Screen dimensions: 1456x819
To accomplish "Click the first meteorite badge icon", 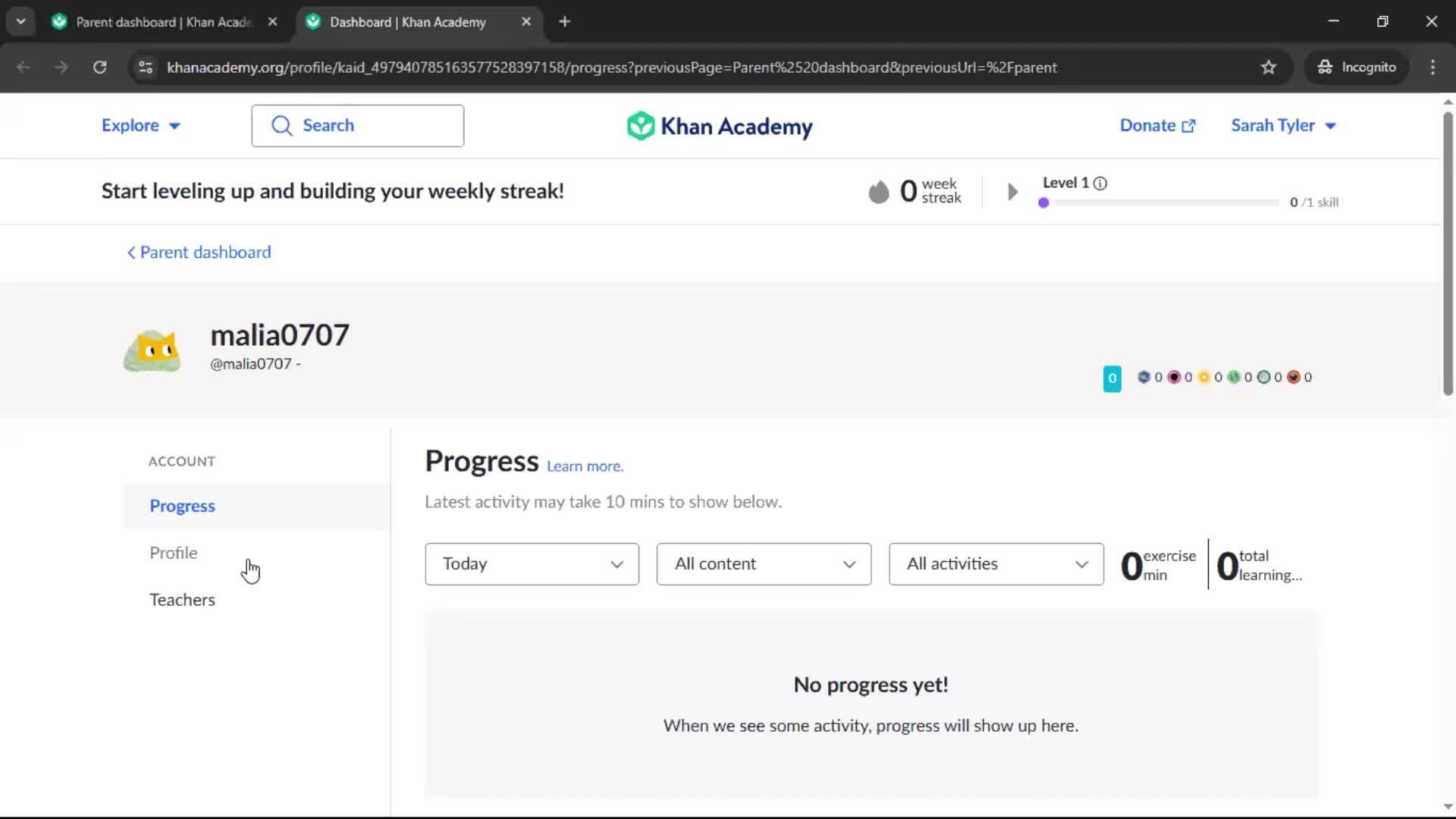I will tap(1144, 377).
